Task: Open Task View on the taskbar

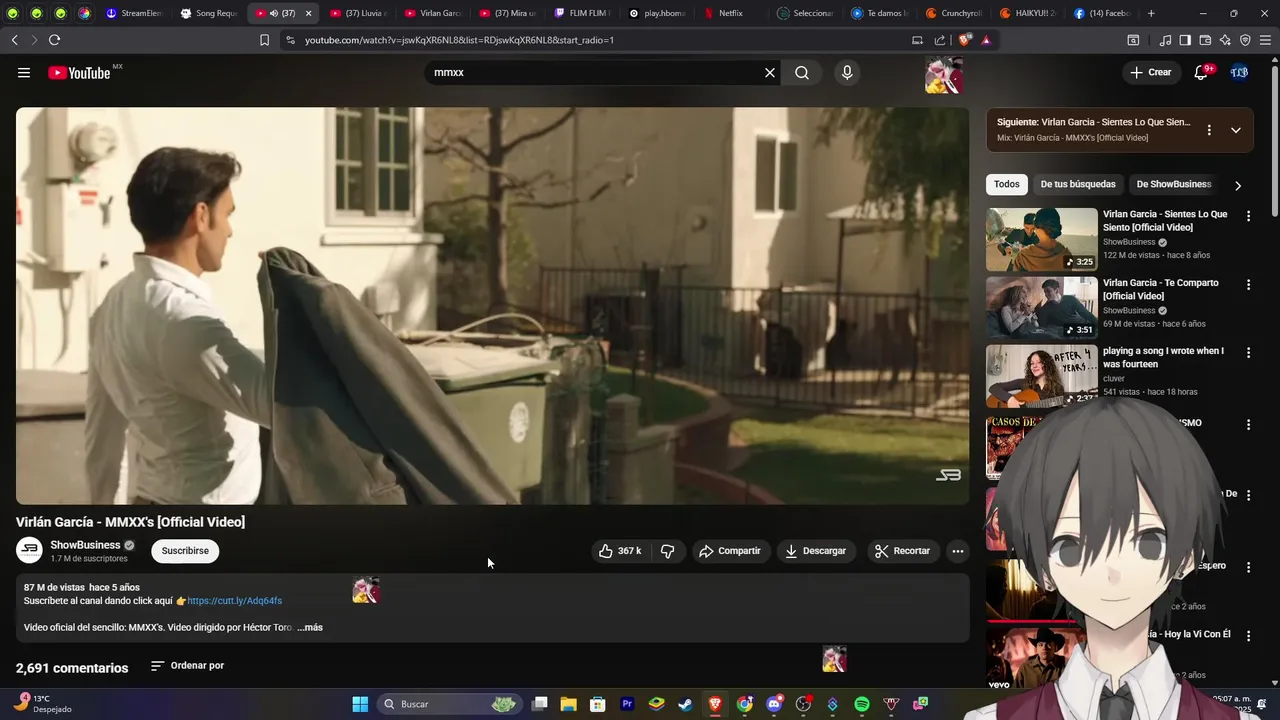Action: [539, 704]
